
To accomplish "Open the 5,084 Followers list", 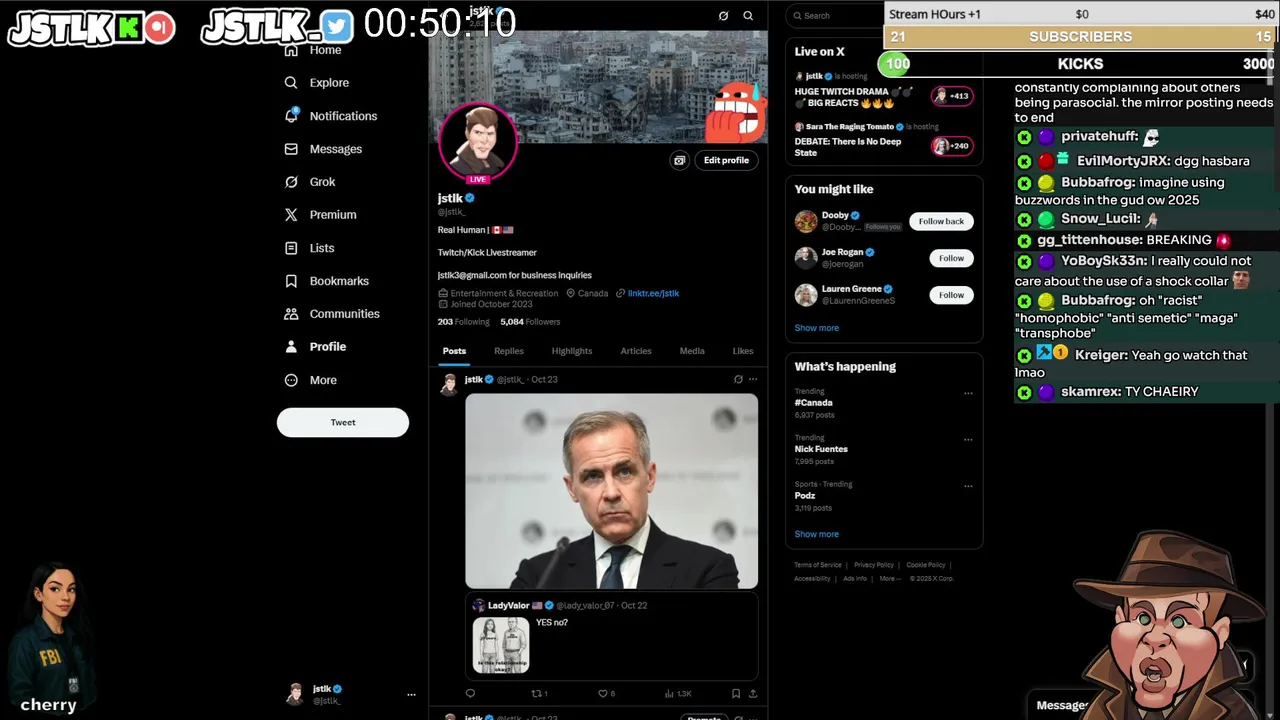I will [530, 322].
